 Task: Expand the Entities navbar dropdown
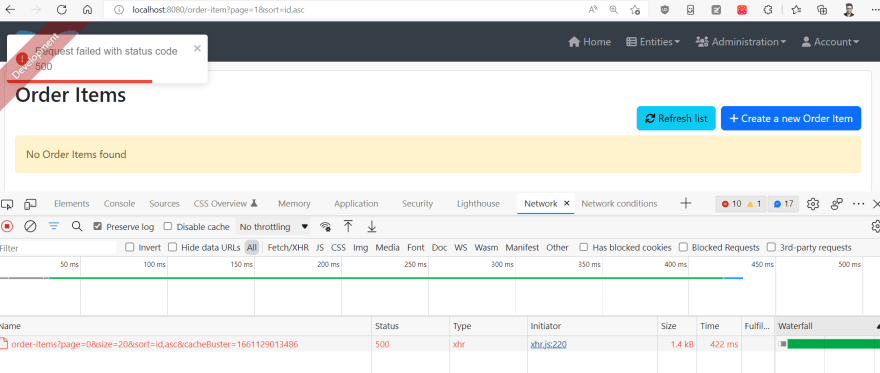653,42
